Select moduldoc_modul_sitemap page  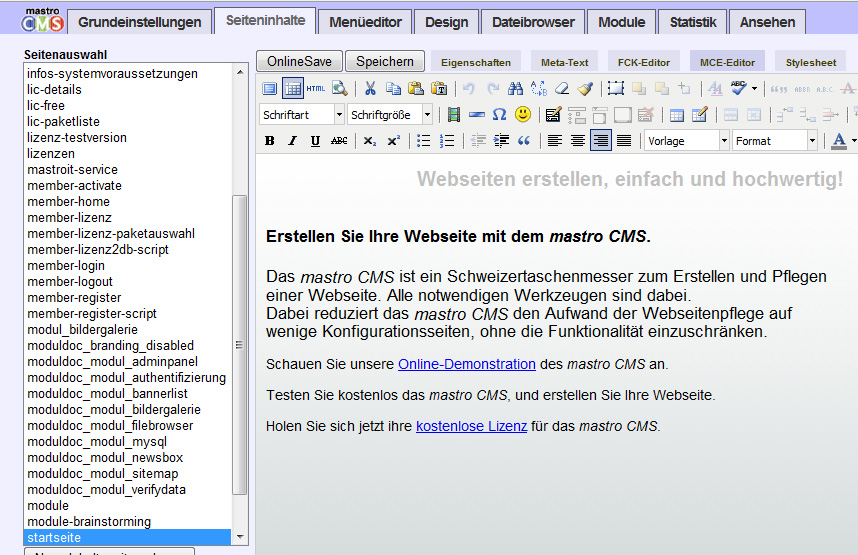127,473
